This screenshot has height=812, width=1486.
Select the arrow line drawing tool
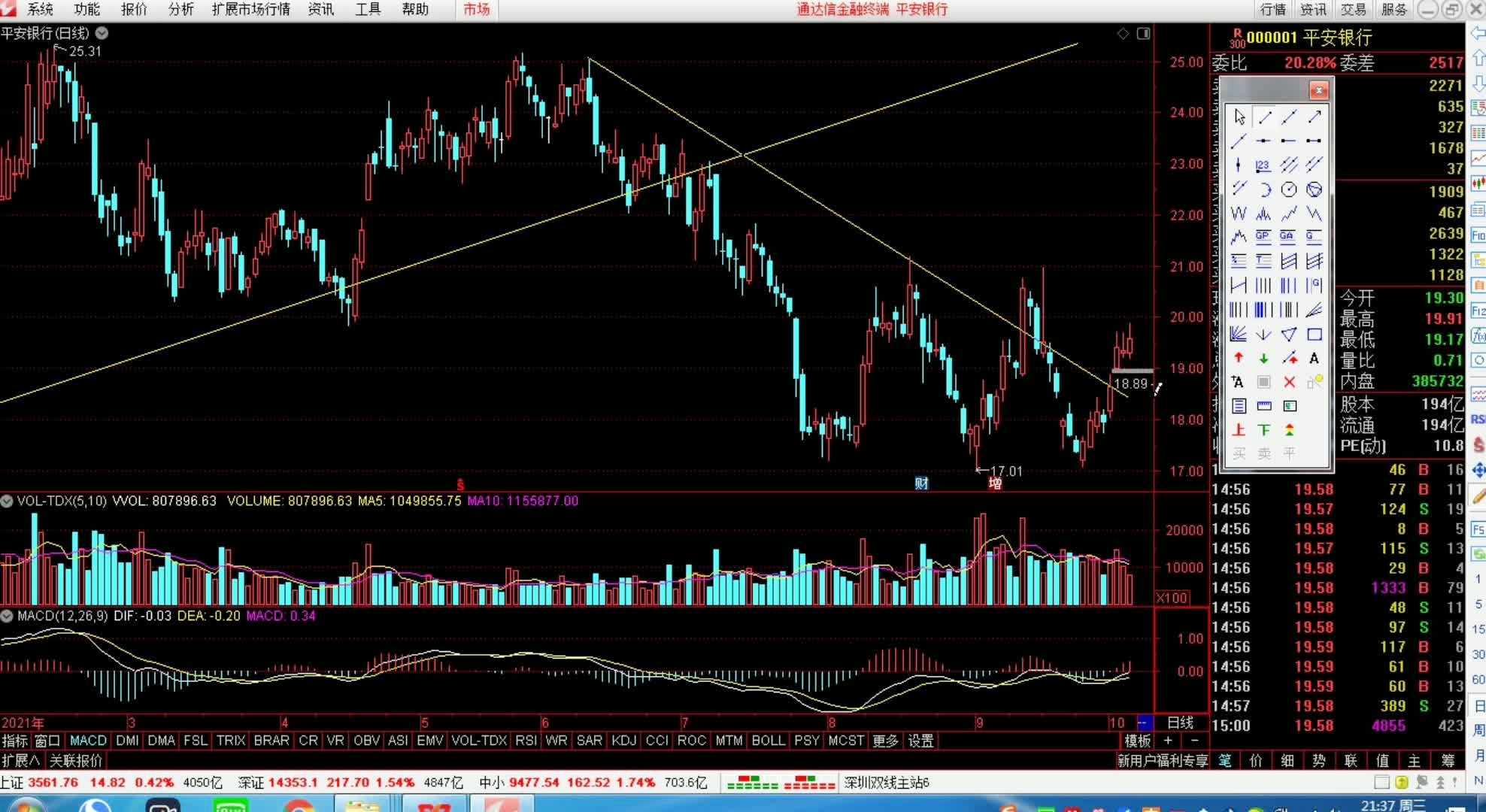[1314, 117]
